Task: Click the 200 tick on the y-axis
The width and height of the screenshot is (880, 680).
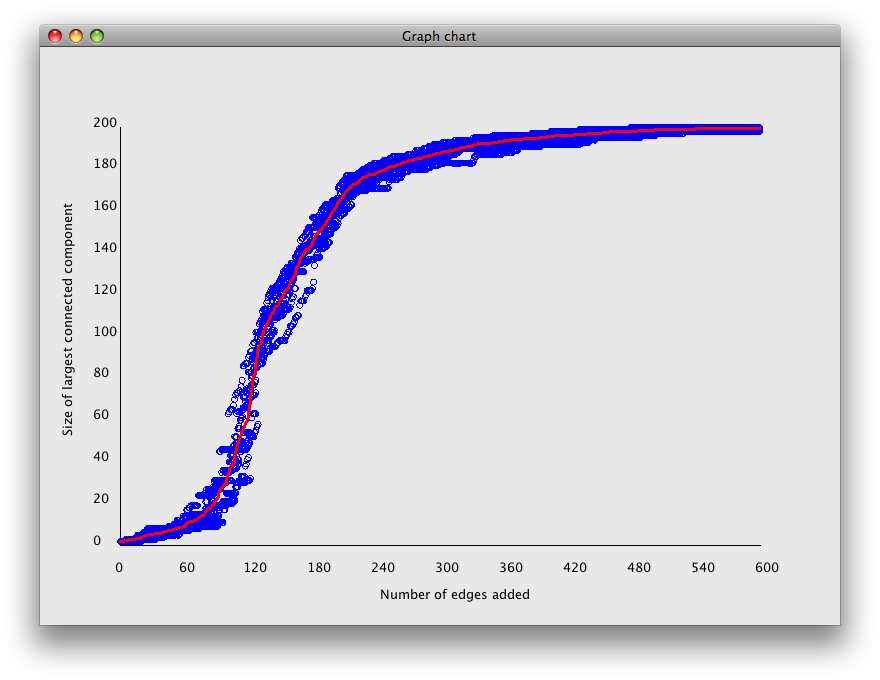Action: (x=104, y=123)
